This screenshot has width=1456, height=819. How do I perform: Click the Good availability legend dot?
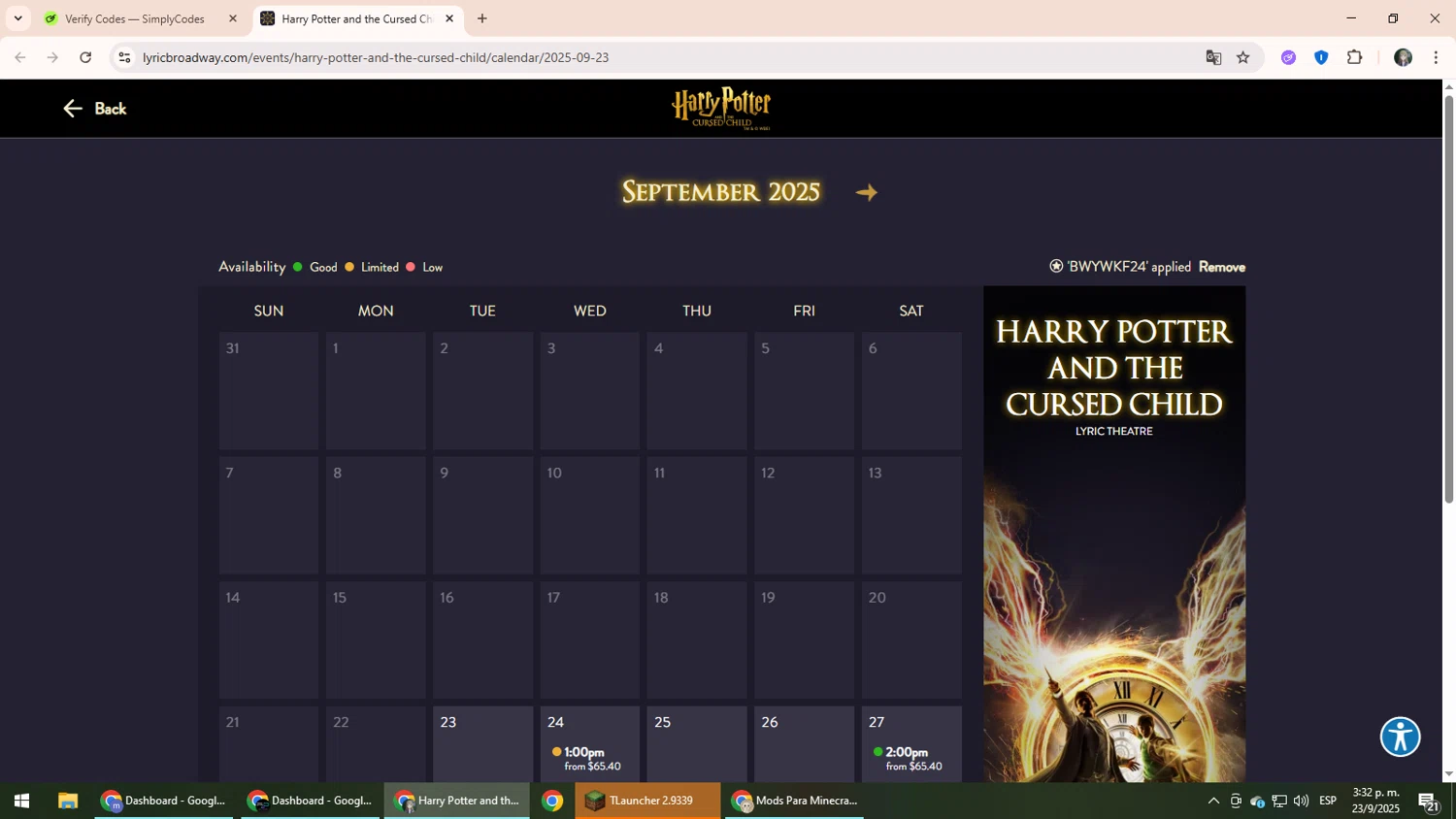click(x=298, y=267)
